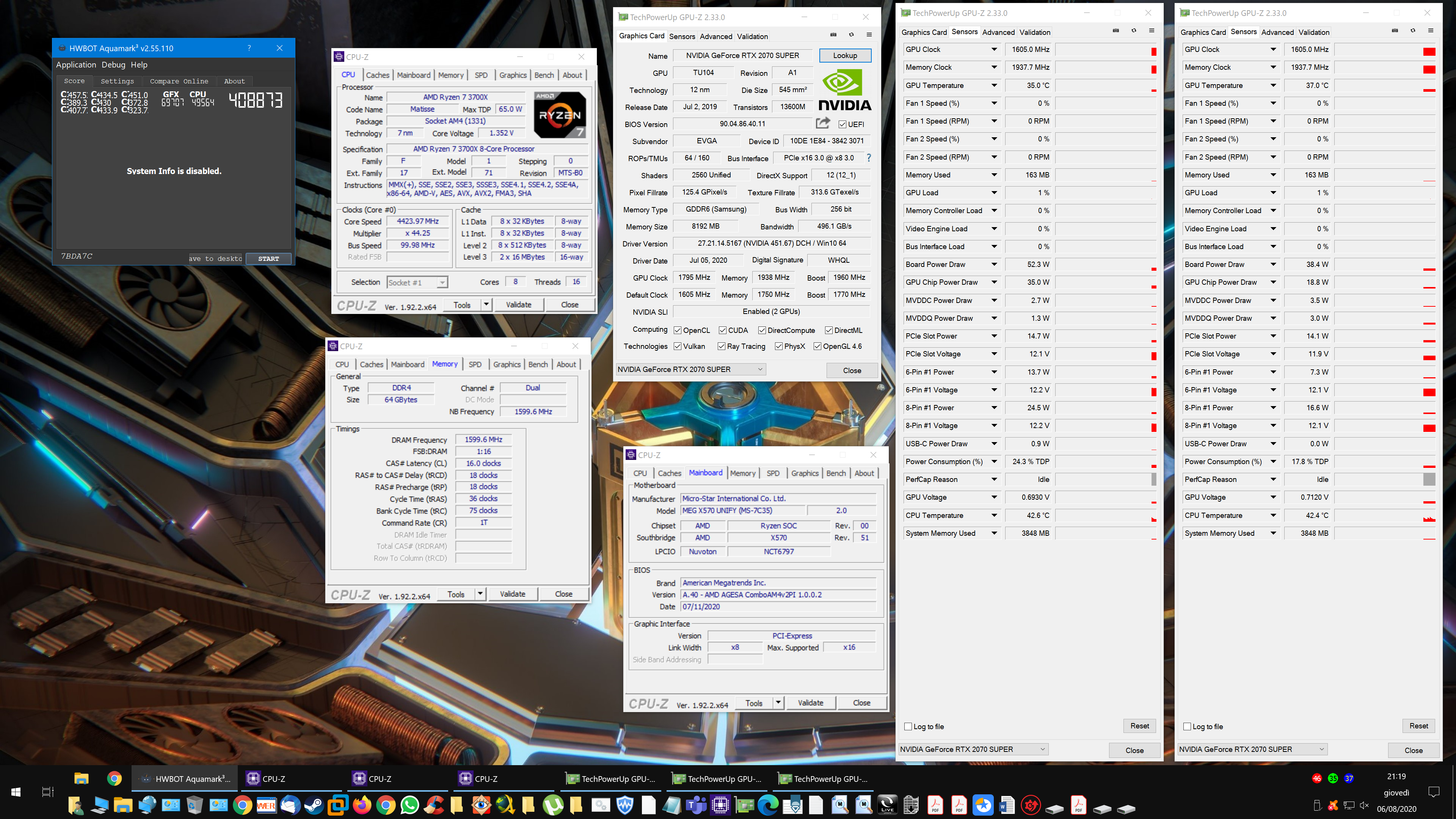Image resolution: width=1456 pixels, height=819 pixels.
Task: Toggle the OpenCL checkbox
Action: (677, 330)
